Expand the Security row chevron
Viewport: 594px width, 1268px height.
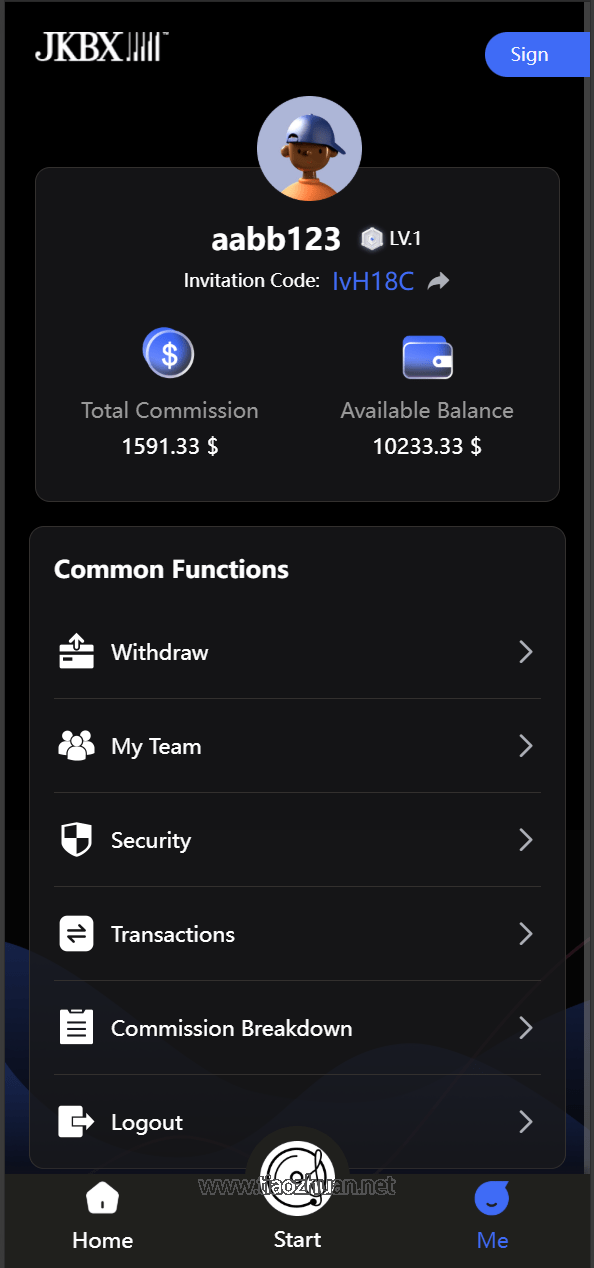click(526, 840)
